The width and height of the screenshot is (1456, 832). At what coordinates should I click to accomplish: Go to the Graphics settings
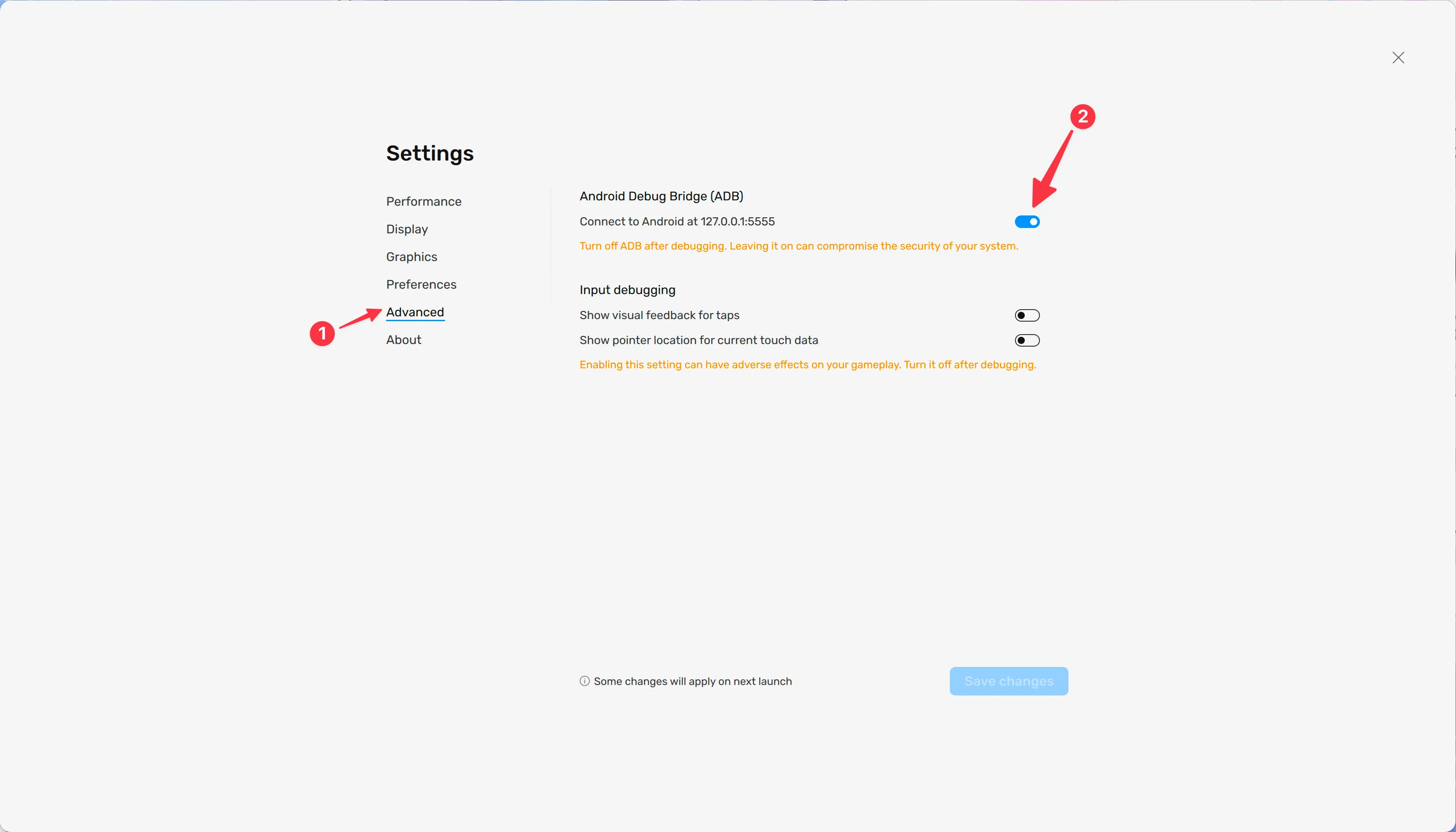pos(411,257)
